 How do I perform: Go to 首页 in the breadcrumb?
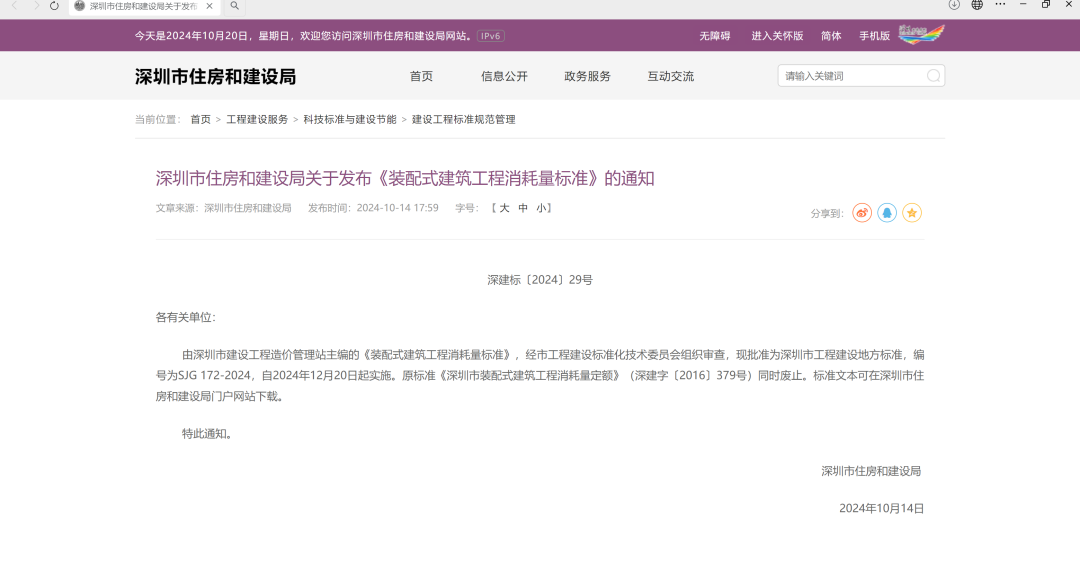tap(200, 119)
